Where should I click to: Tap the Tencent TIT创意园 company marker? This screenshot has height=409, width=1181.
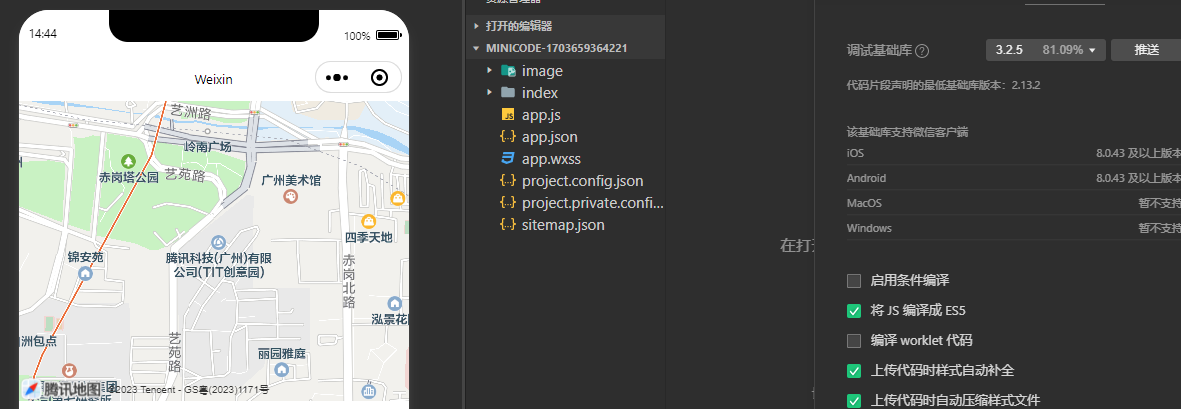tap(218, 243)
